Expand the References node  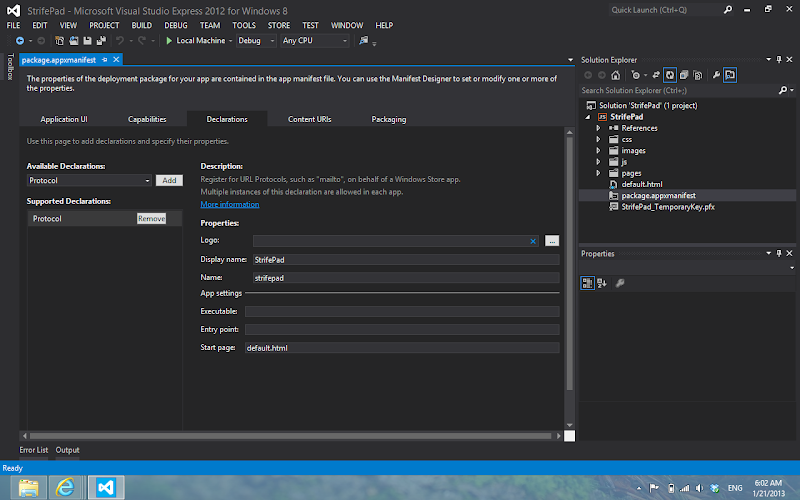click(x=598, y=128)
